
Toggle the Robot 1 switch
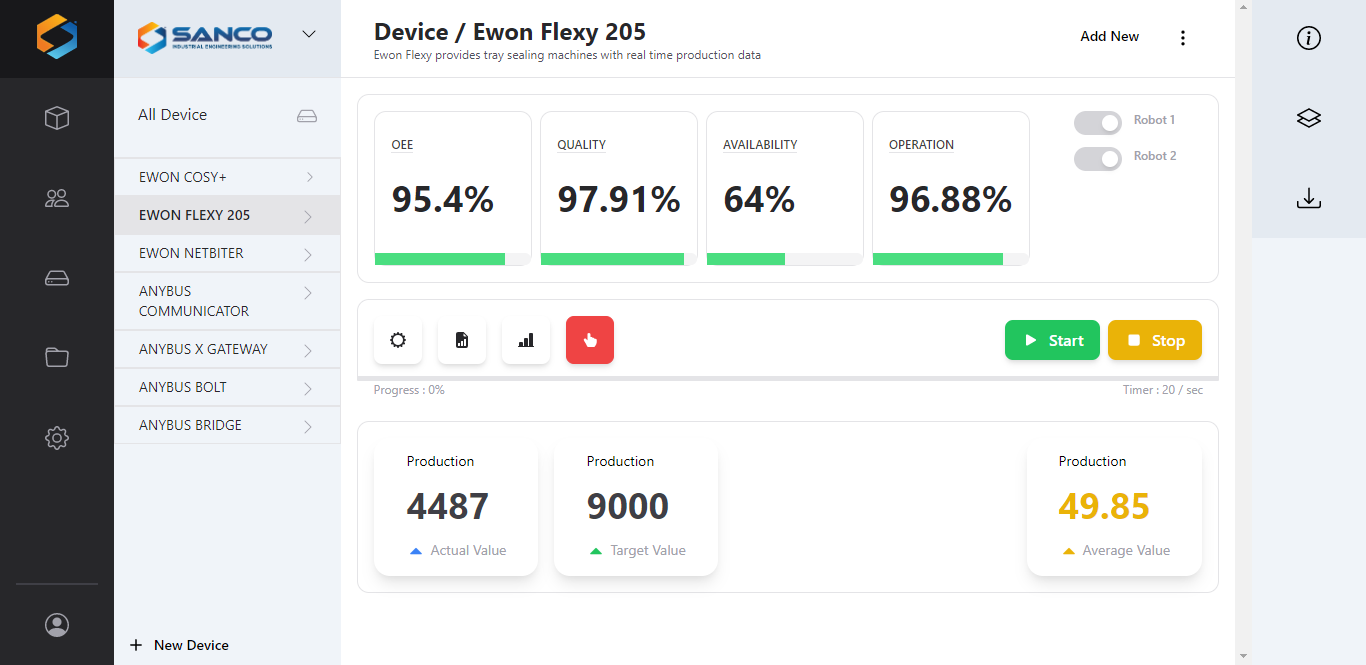pos(1098,122)
